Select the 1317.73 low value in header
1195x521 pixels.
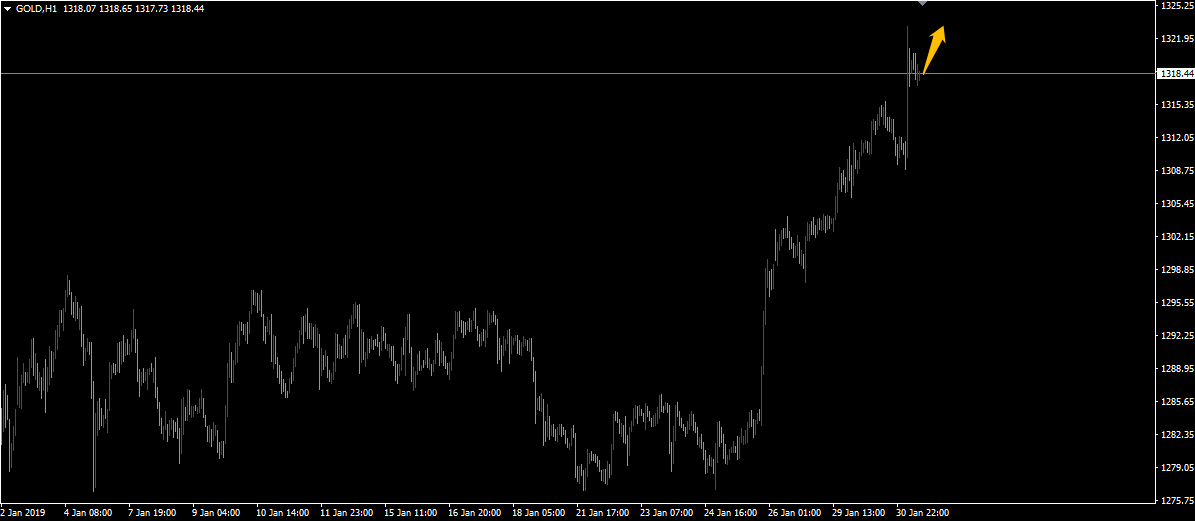(x=151, y=8)
